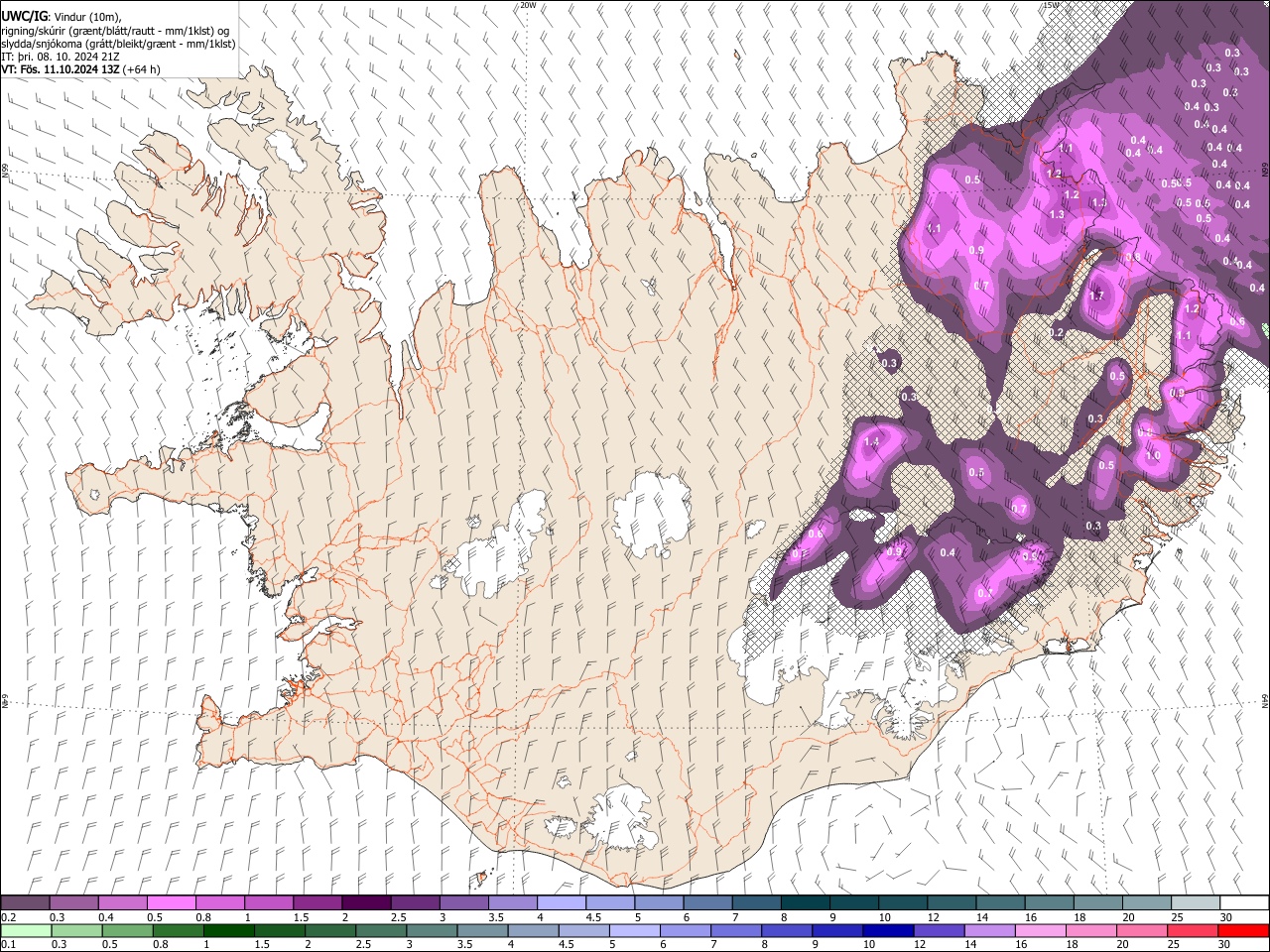Select the darkest green 1 swatch in bottom legend row
Viewport: 1270px width, 952px height.
[228, 930]
